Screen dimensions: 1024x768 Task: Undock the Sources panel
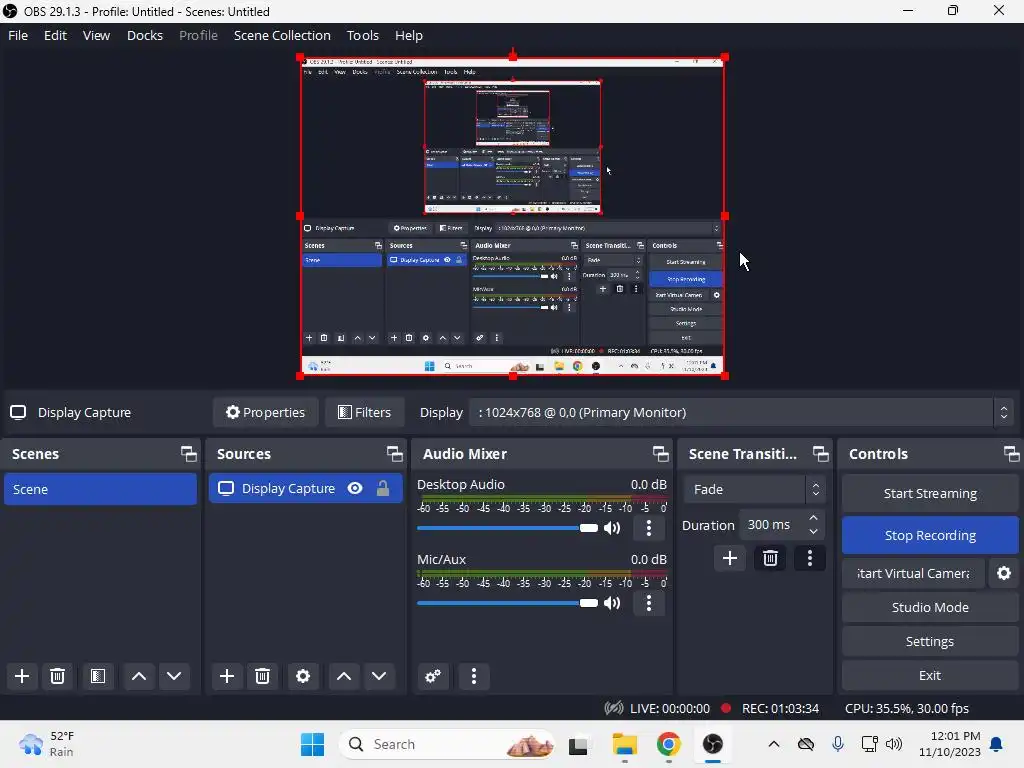(394, 454)
